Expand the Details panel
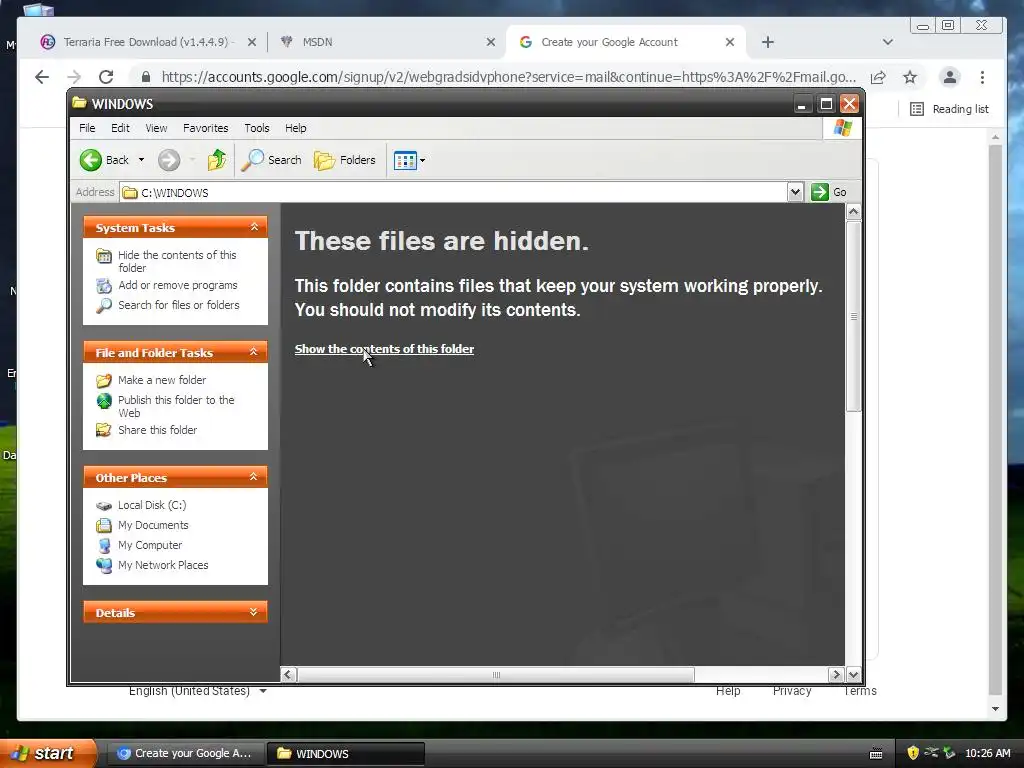This screenshot has height=768, width=1024. point(254,613)
